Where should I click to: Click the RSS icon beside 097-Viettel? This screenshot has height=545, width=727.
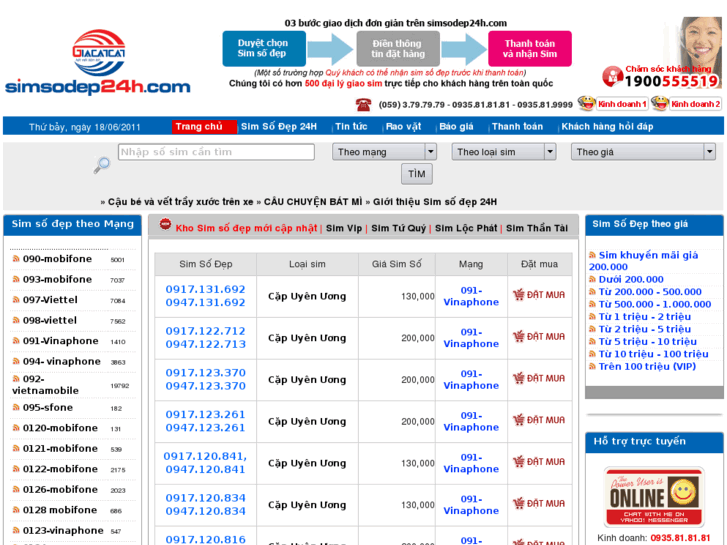point(16,299)
